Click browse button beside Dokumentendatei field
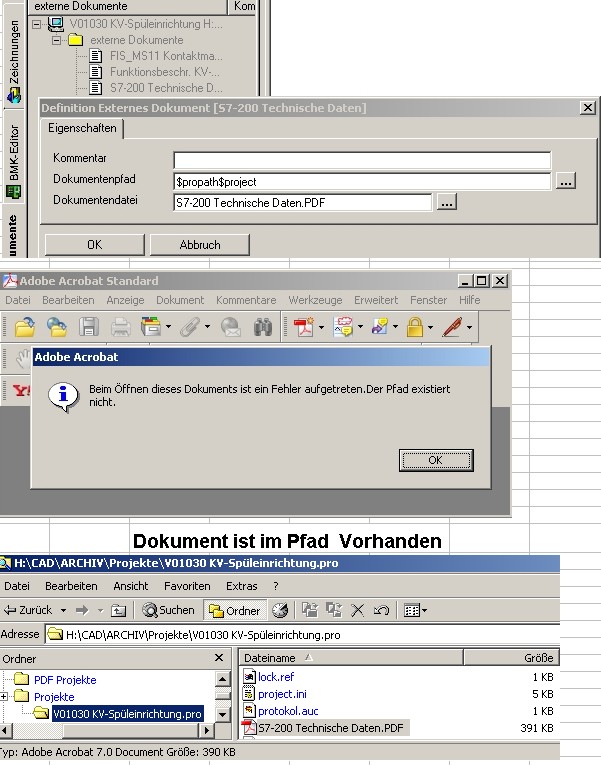Image resolution: width=601 pixels, height=765 pixels. pos(446,201)
